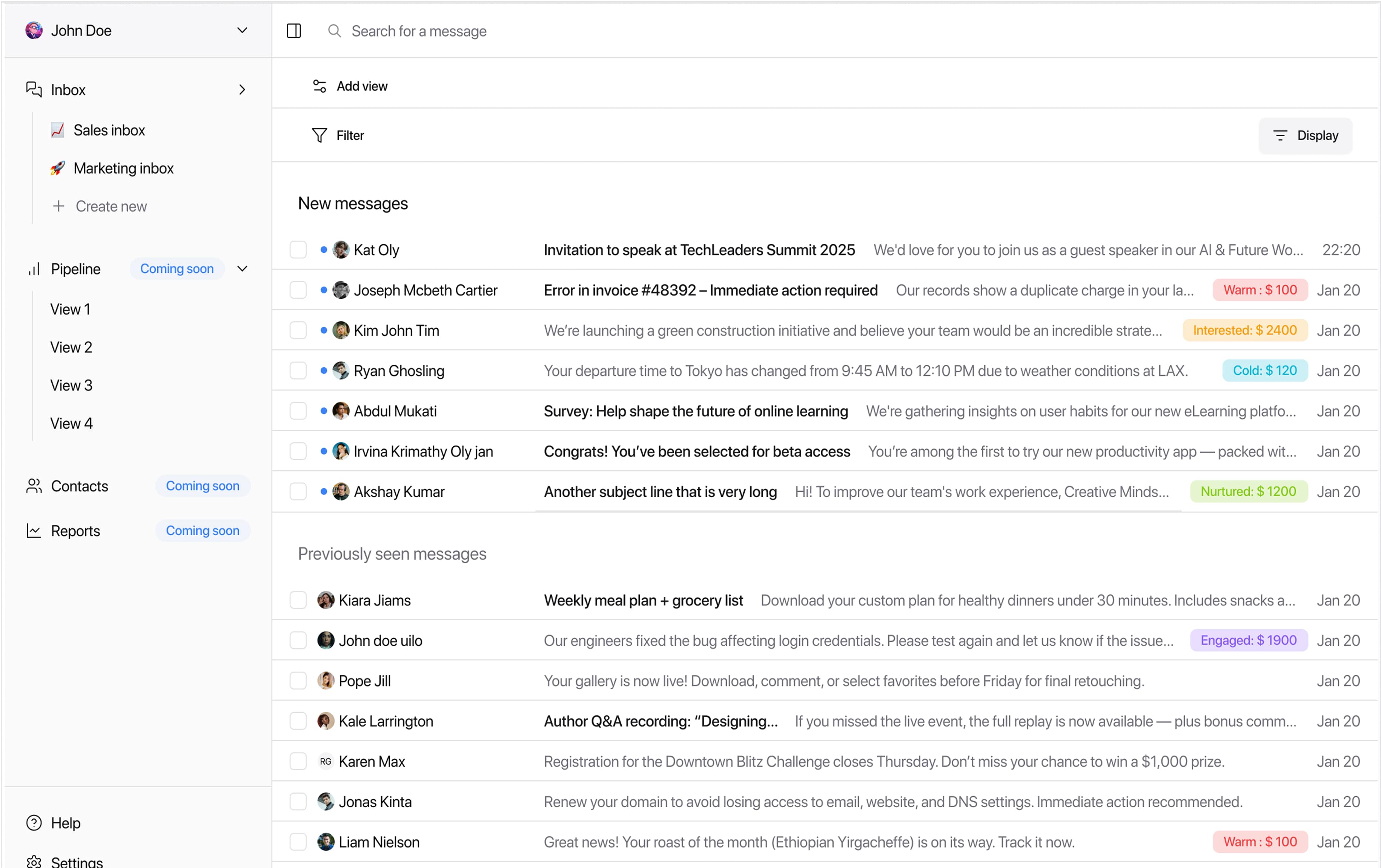Image resolution: width=1381 pixels, height=868 pixels.
Task: Expand Inbox with chevron arrow
Action: [242, 89]
